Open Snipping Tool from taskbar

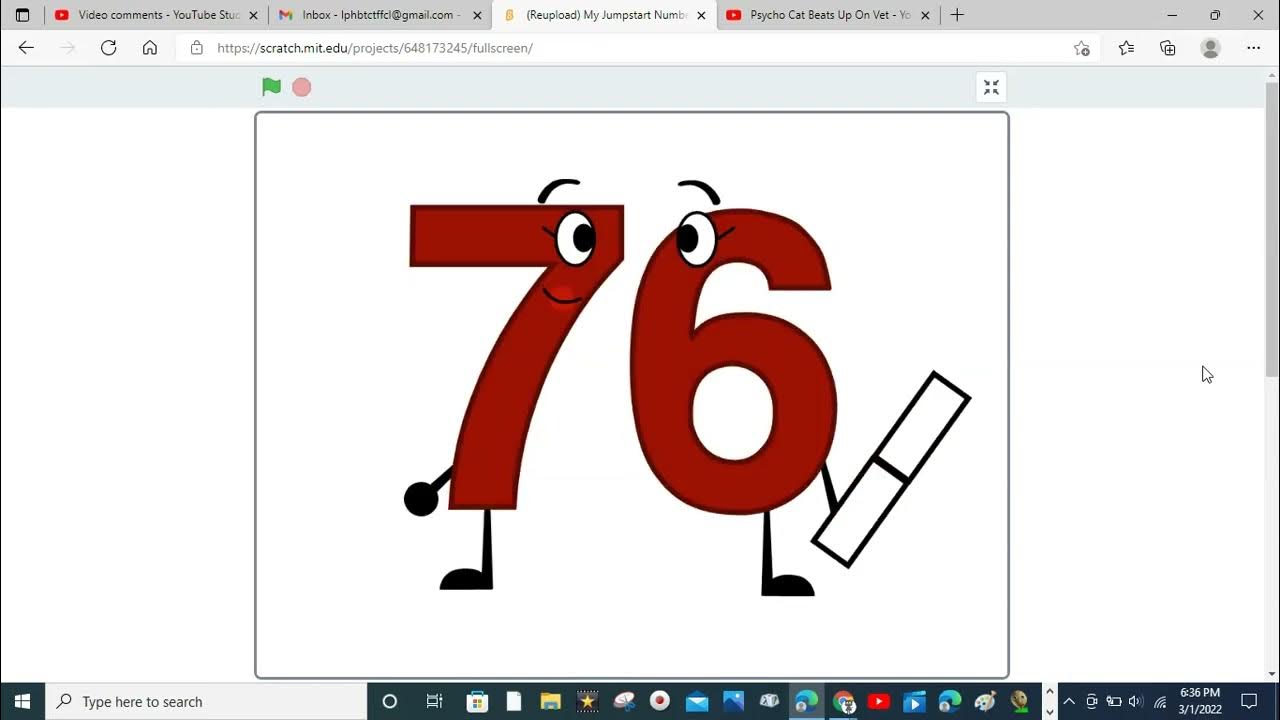coord(624,701)
